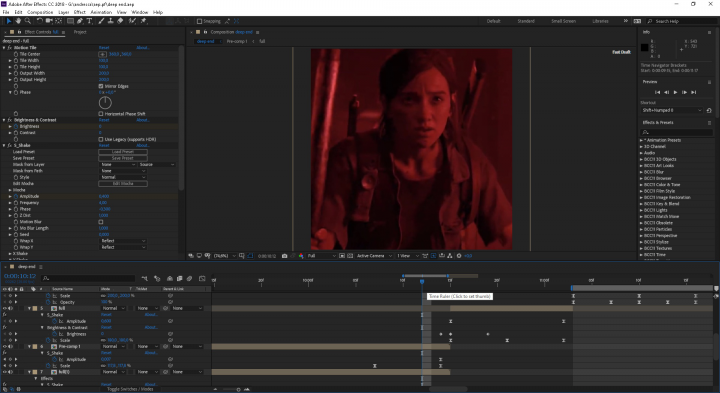The height and width of the screenshot is (393, 720).
Task: Collapse the Brightness & Contrast effect group
Action: (x=4, y=120)
